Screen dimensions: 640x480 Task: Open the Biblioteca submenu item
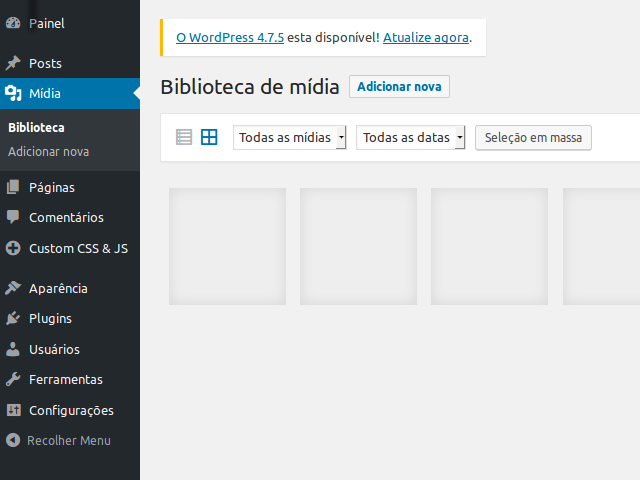tap(36, 128)
